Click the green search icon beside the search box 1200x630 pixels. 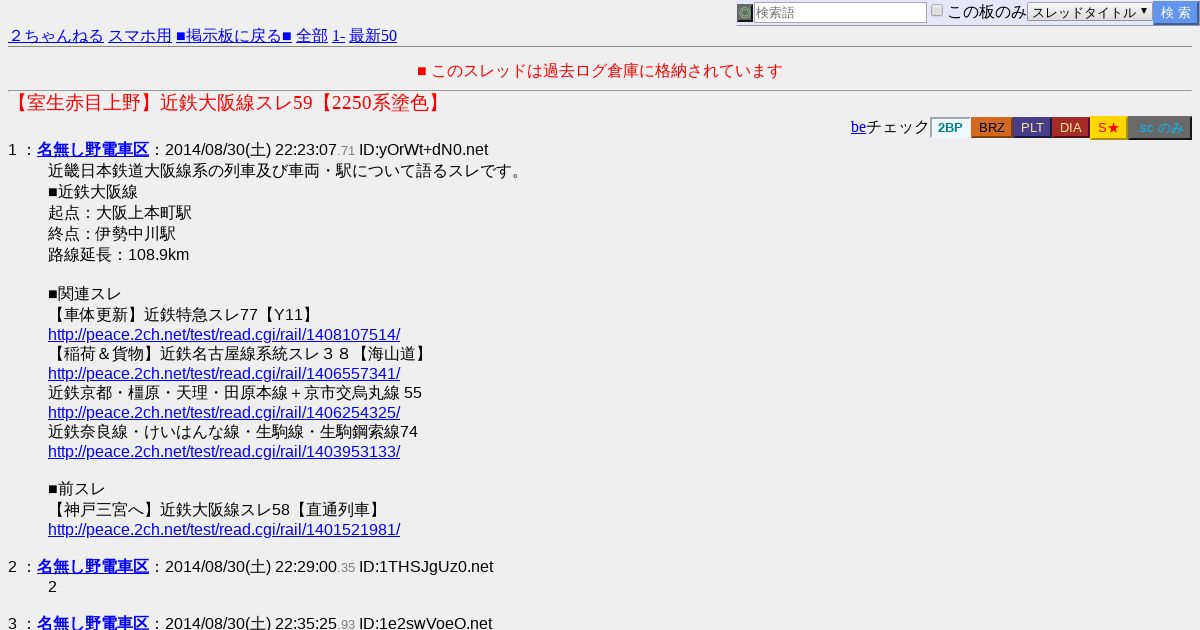(x=745, y=13)
